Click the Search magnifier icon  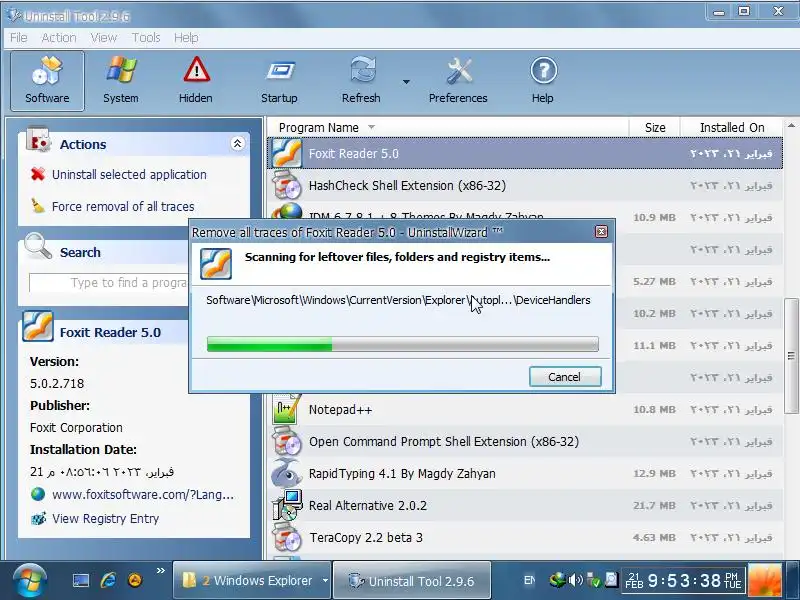[x=38, y=246]
